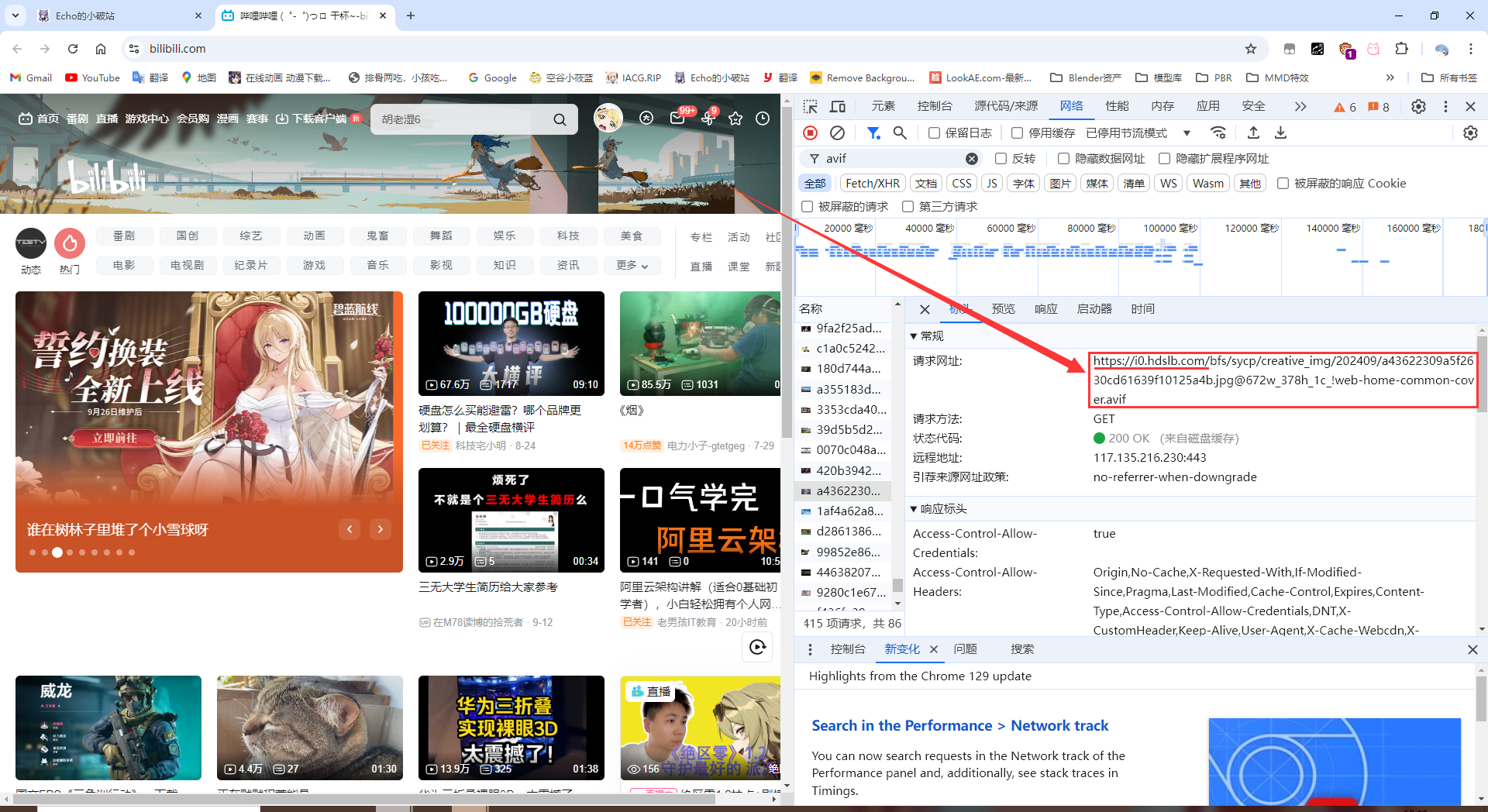Filter requests by CSS type

point(962,183)
